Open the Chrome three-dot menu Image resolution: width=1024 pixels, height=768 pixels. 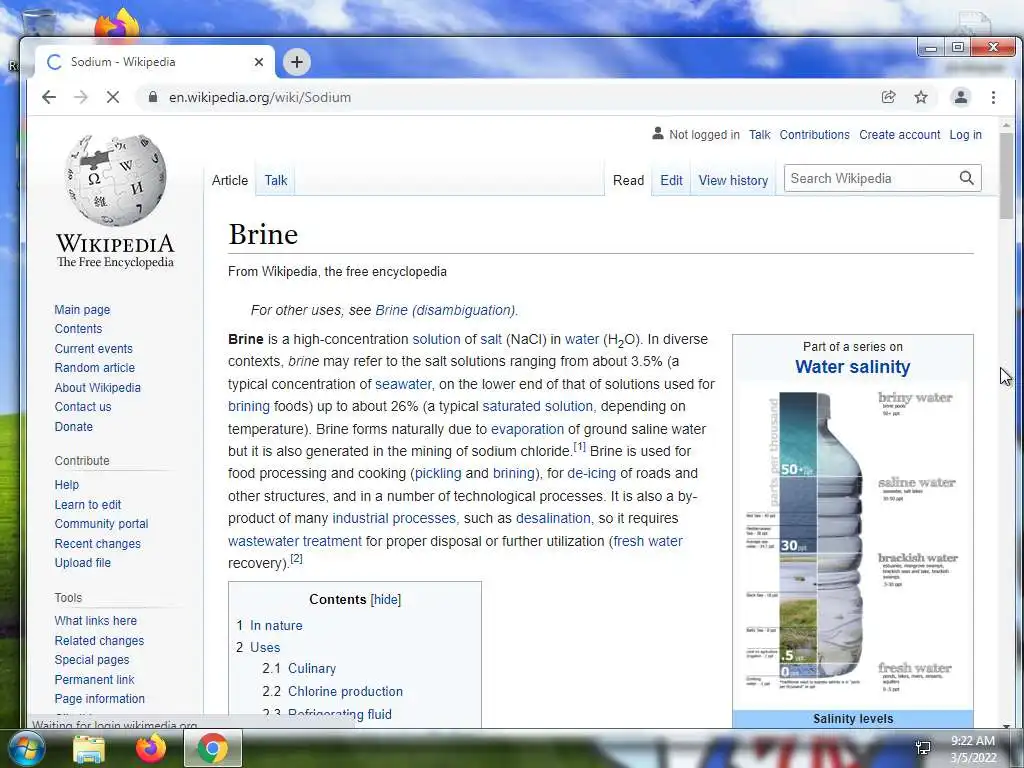click(x=993, y=97)
